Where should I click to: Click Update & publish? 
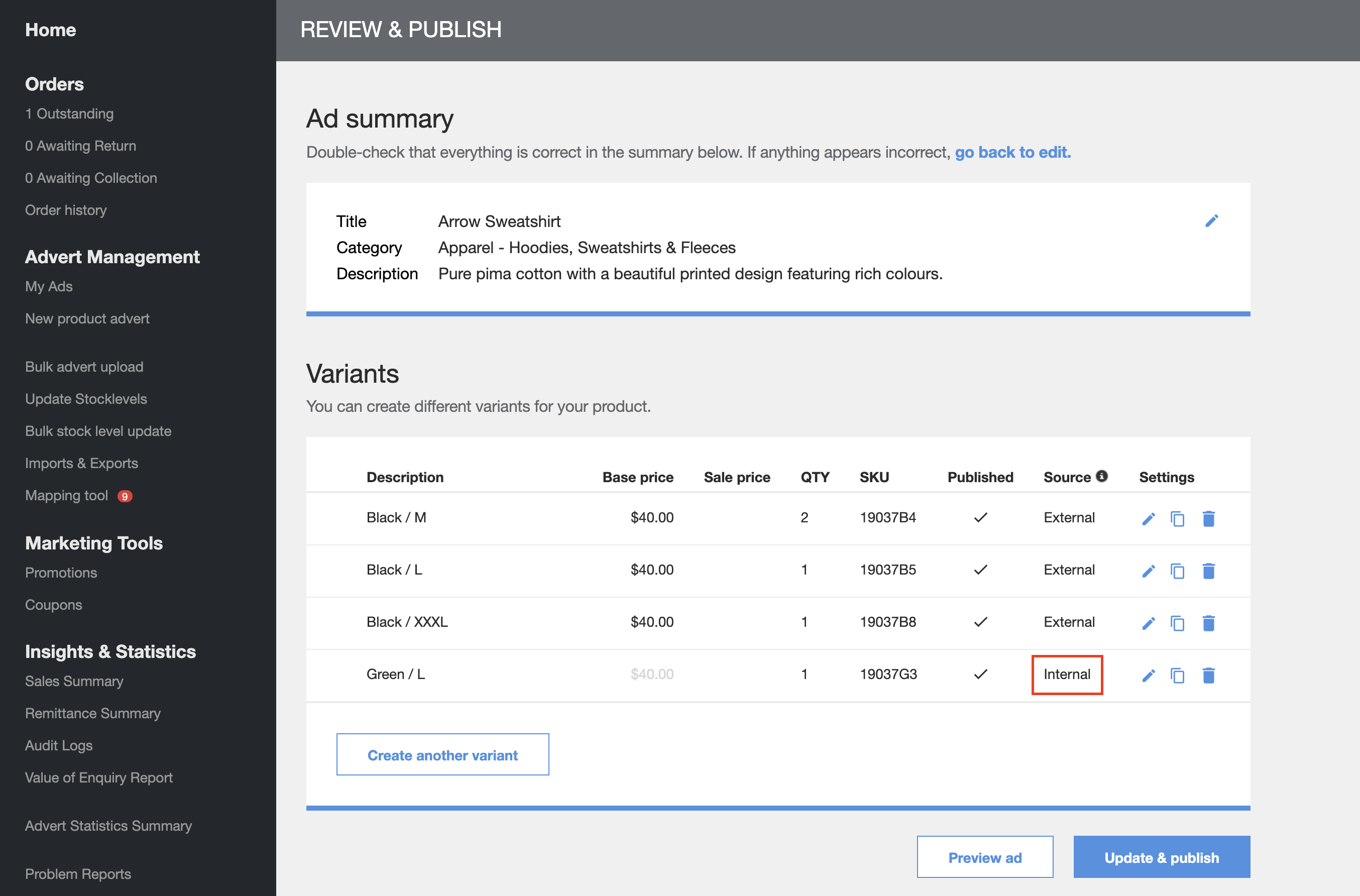pyautogui.click(x=1161, y=856)
